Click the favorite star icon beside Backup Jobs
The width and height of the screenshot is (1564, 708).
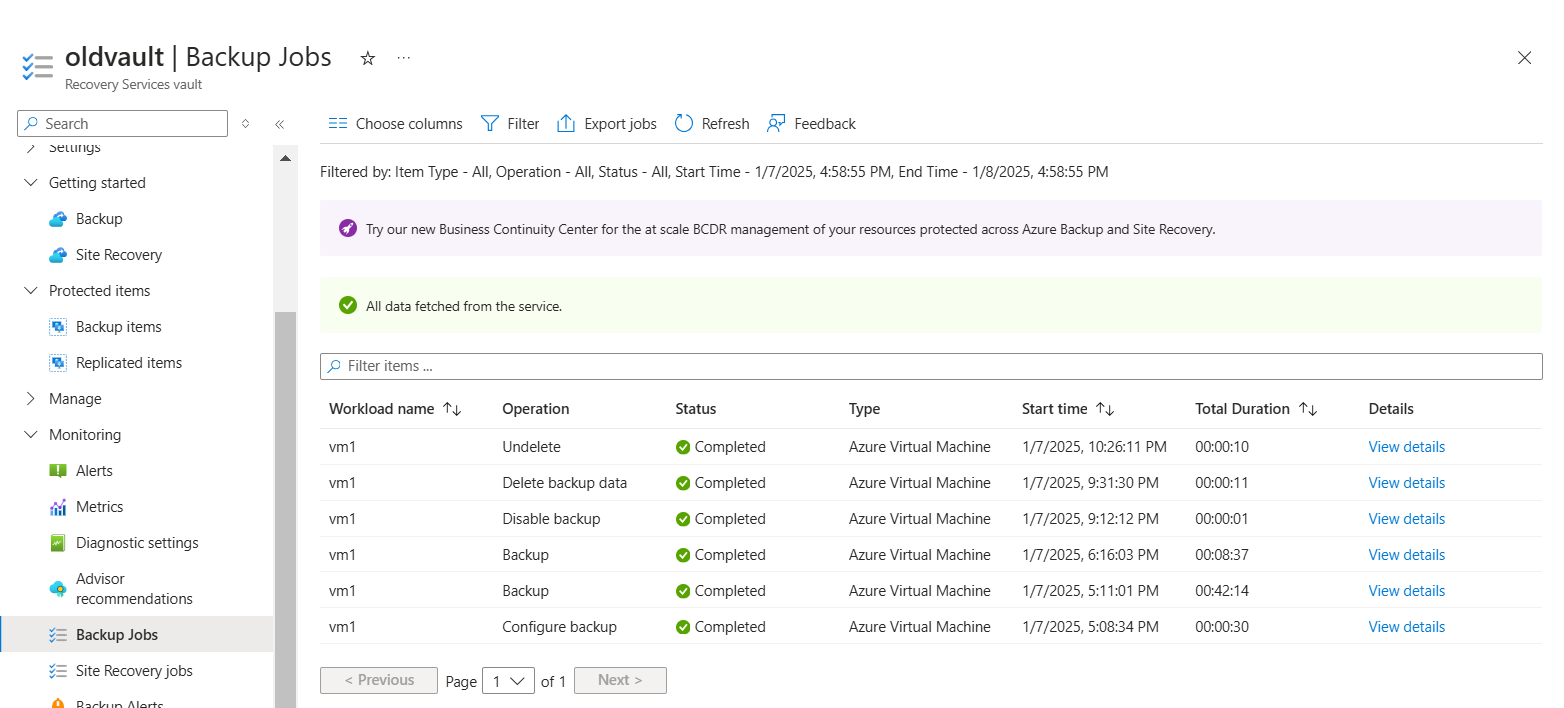click(x=368, y=58)
